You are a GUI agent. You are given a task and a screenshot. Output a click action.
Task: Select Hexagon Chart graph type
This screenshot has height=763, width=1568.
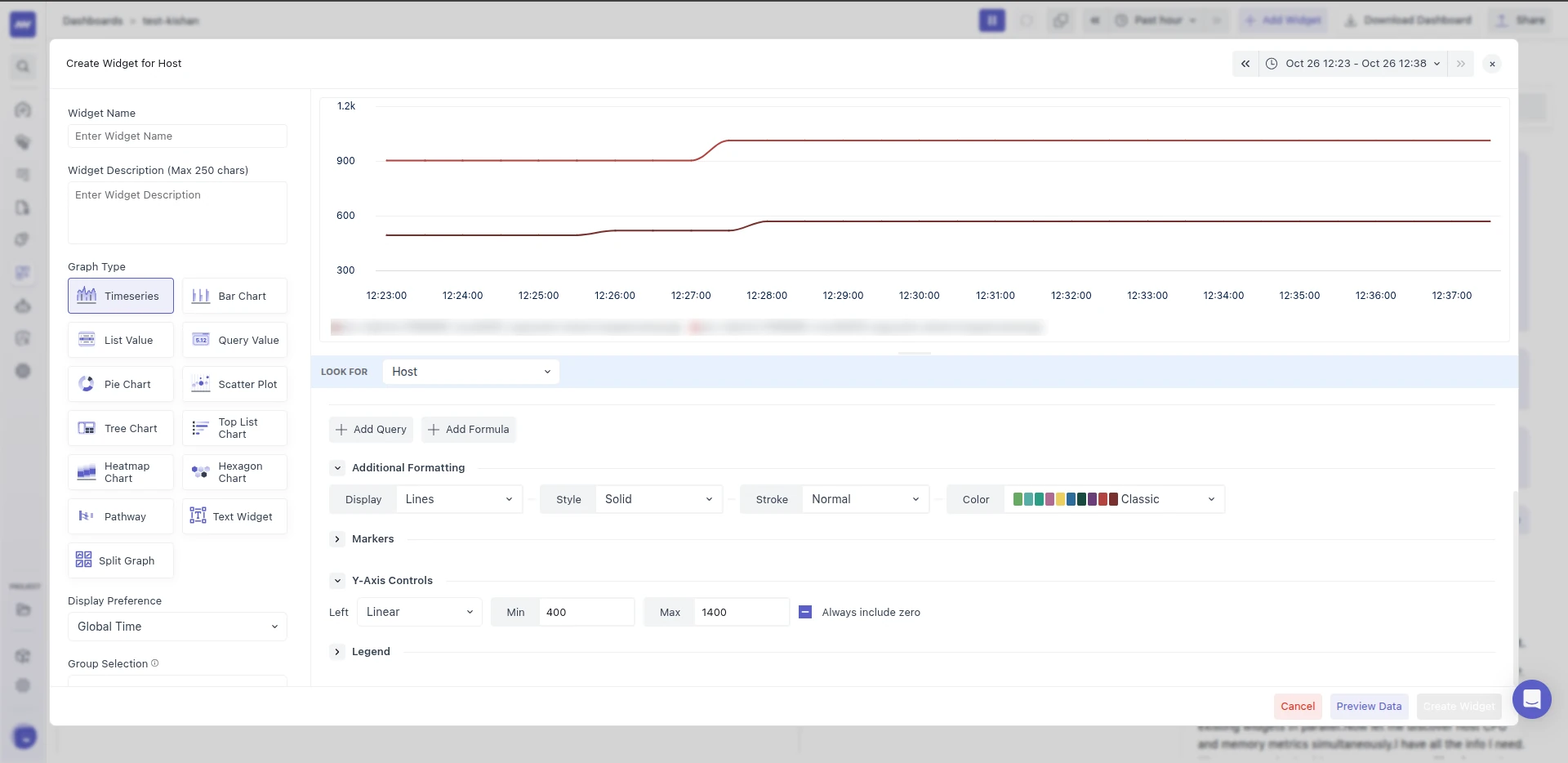tap(234, 472)
